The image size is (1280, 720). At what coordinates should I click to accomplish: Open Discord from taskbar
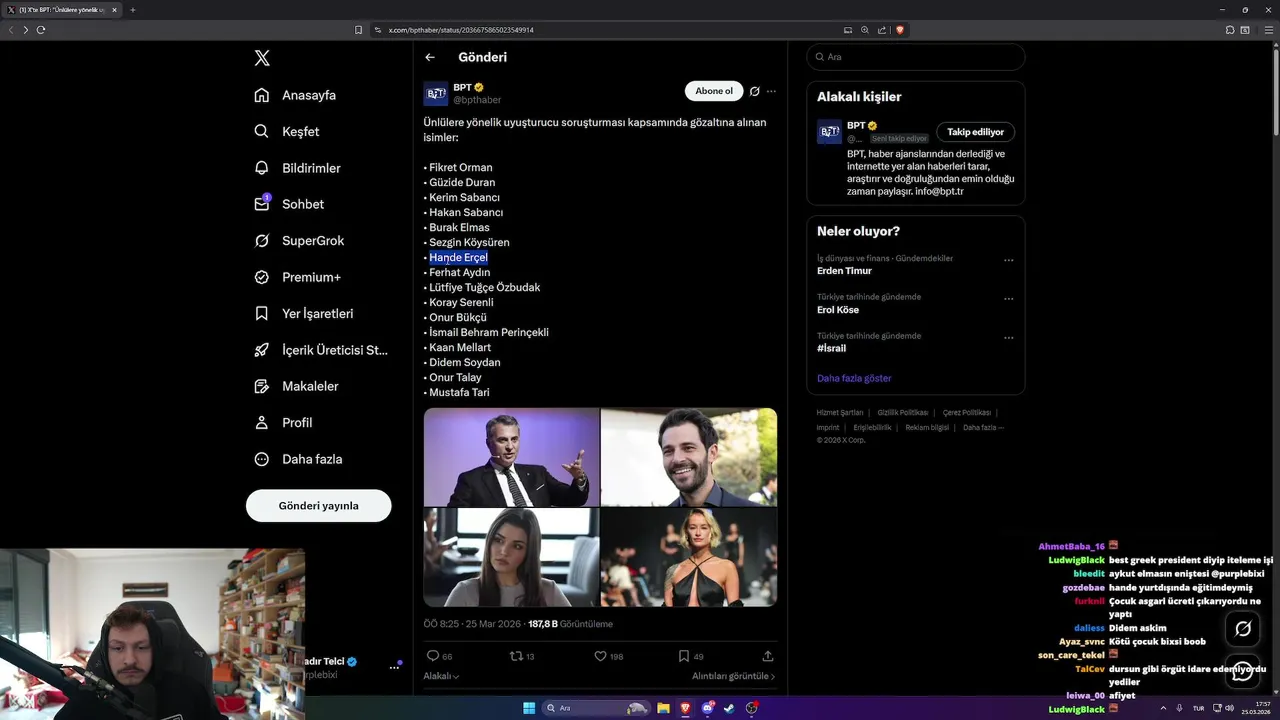coord(708,708)
